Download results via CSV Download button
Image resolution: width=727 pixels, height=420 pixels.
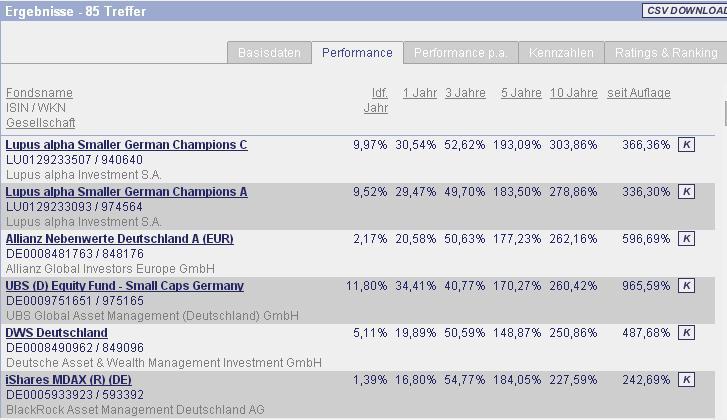[x=684, y=11]
